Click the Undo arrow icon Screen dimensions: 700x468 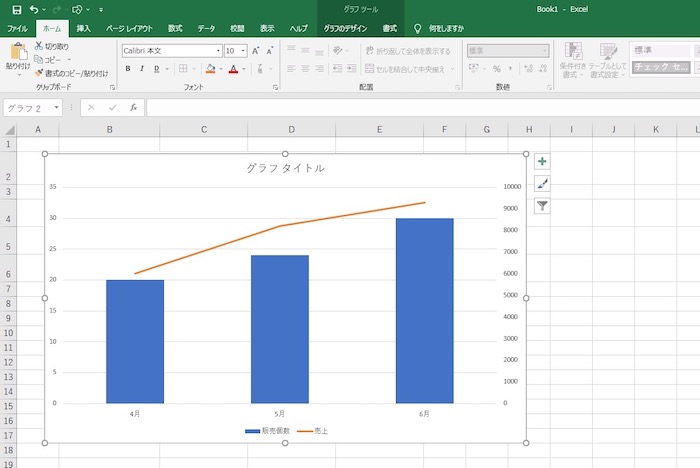click(36, 9)
